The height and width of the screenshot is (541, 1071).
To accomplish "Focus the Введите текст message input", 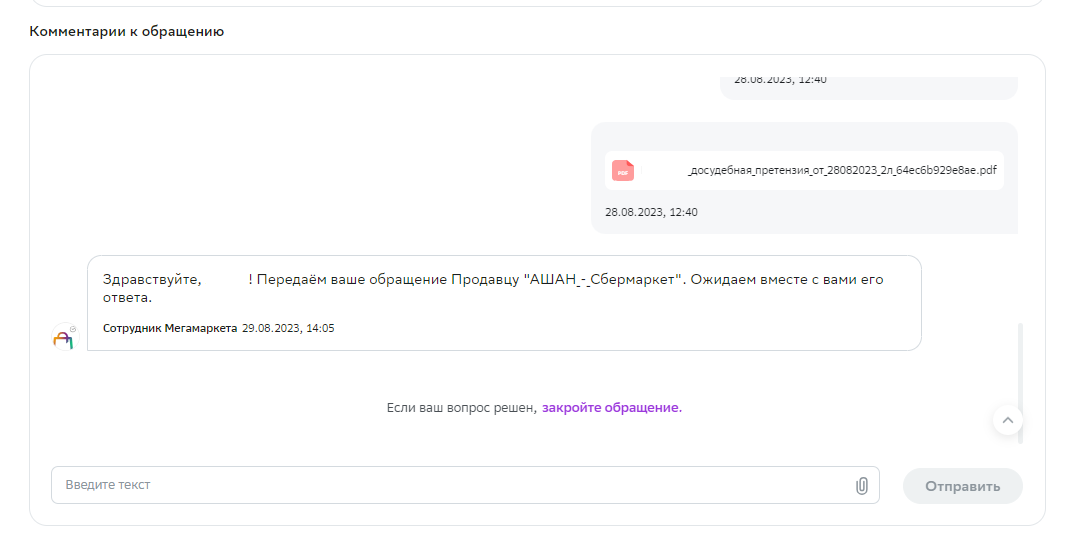I will pos(465,485).
